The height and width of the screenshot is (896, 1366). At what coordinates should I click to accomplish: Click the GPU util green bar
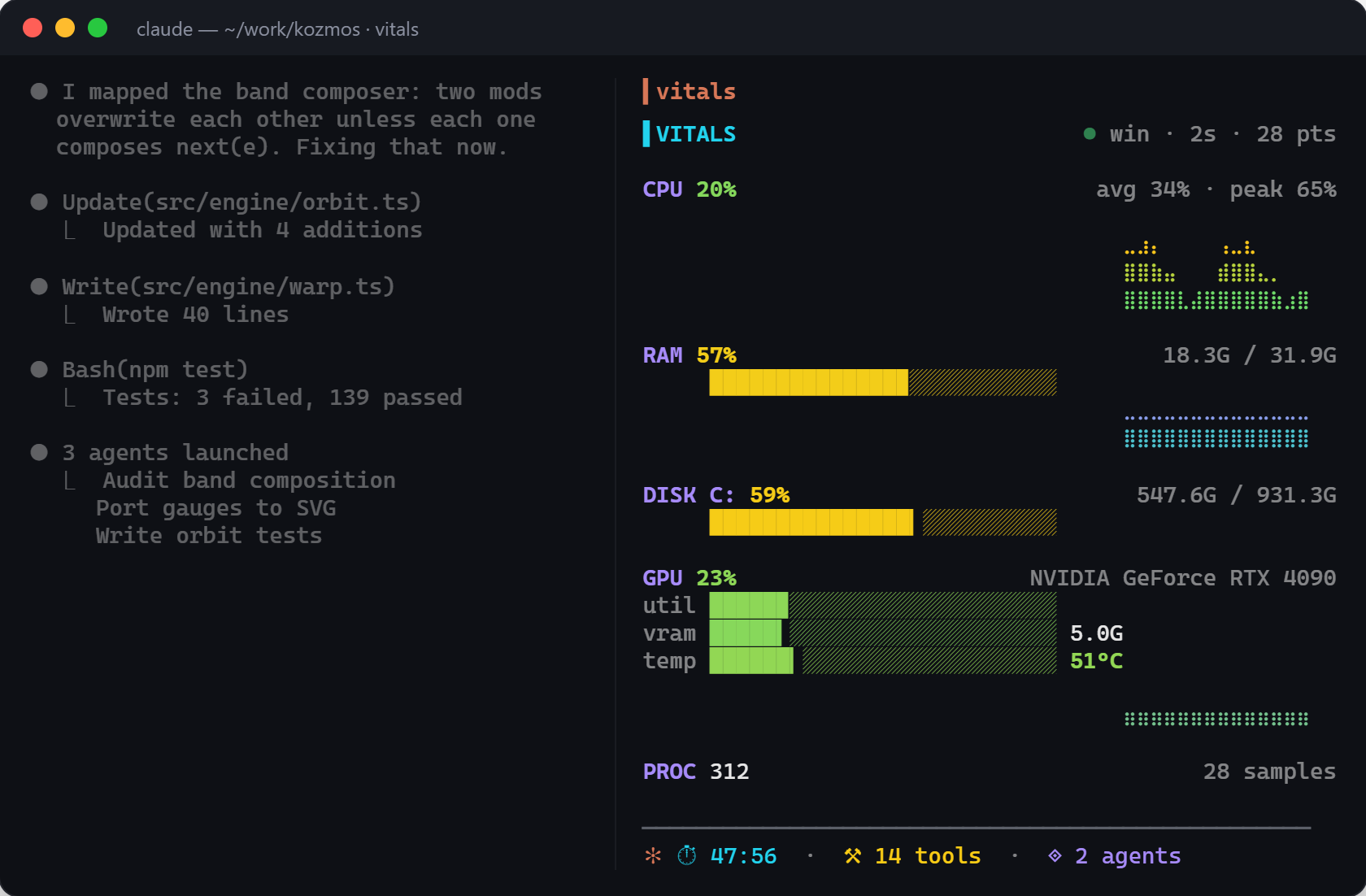click(x=883, y=605)
